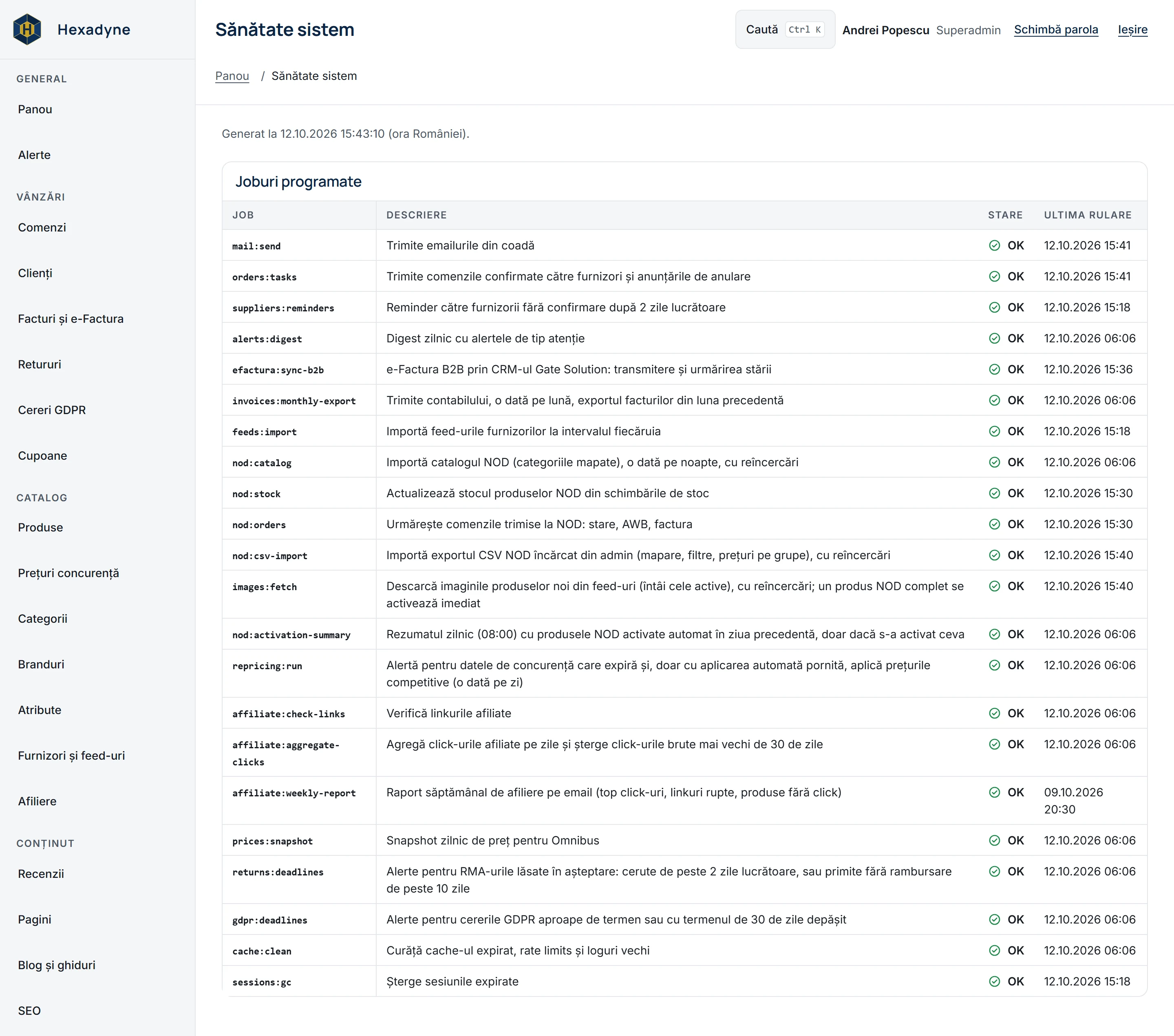
Task: Open the Retururi sidebar item
Action: coord(40,365)
